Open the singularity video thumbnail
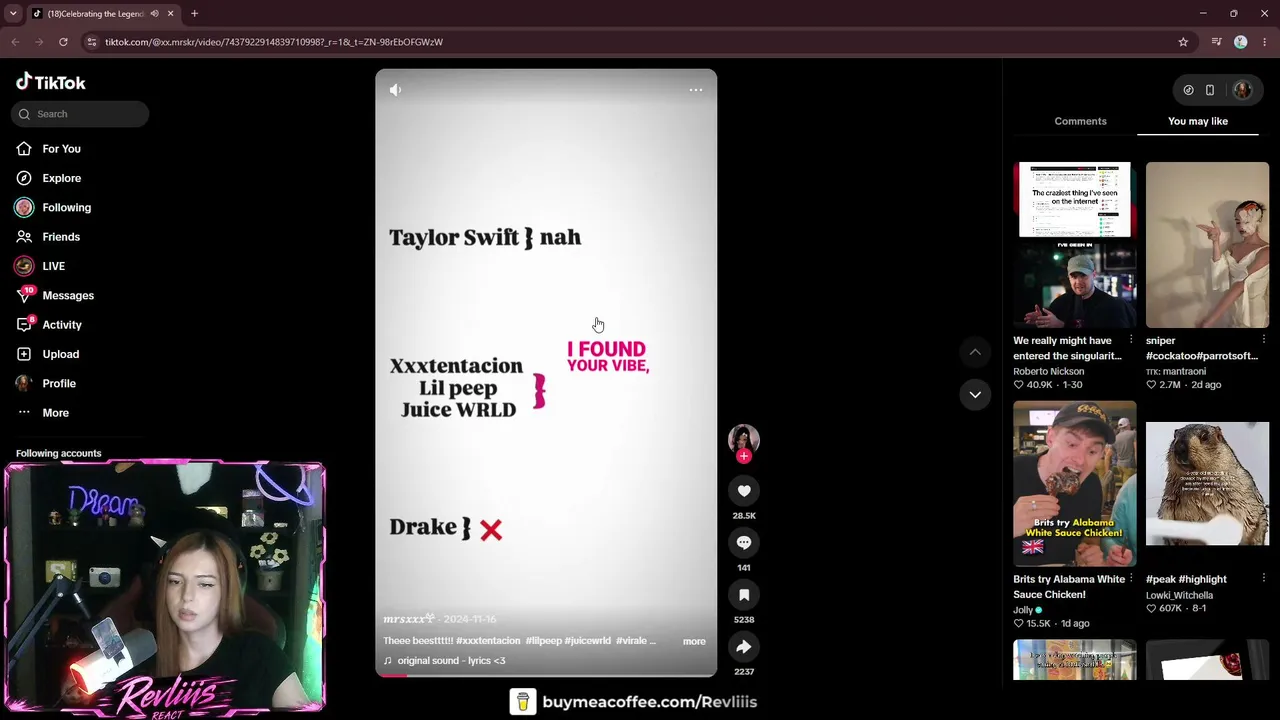 pos(1075,245)
